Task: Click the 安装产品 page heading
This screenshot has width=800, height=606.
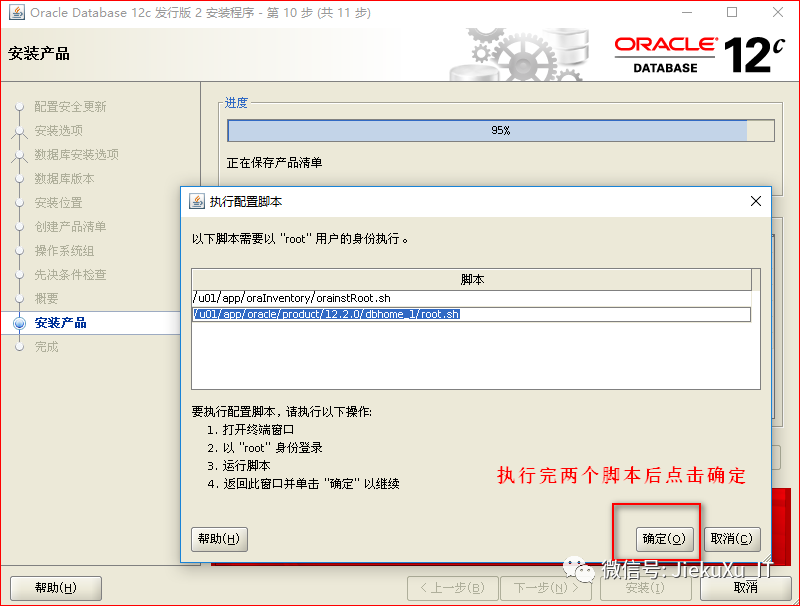Action: [39, 53]
